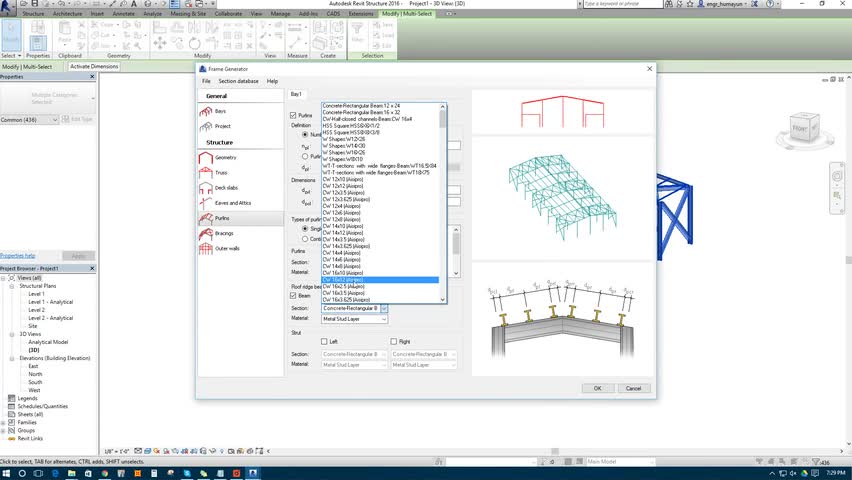Viewport: 852px width, 480px height.
Task: Open the Help menu in Frame Generator
Action: [x=272, y=81]
